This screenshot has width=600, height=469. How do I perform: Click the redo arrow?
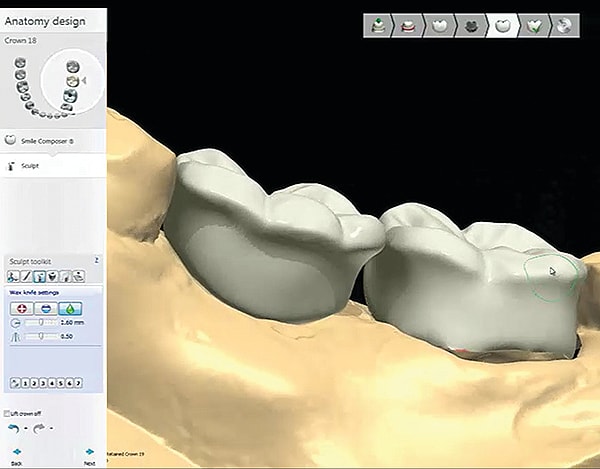39,428
